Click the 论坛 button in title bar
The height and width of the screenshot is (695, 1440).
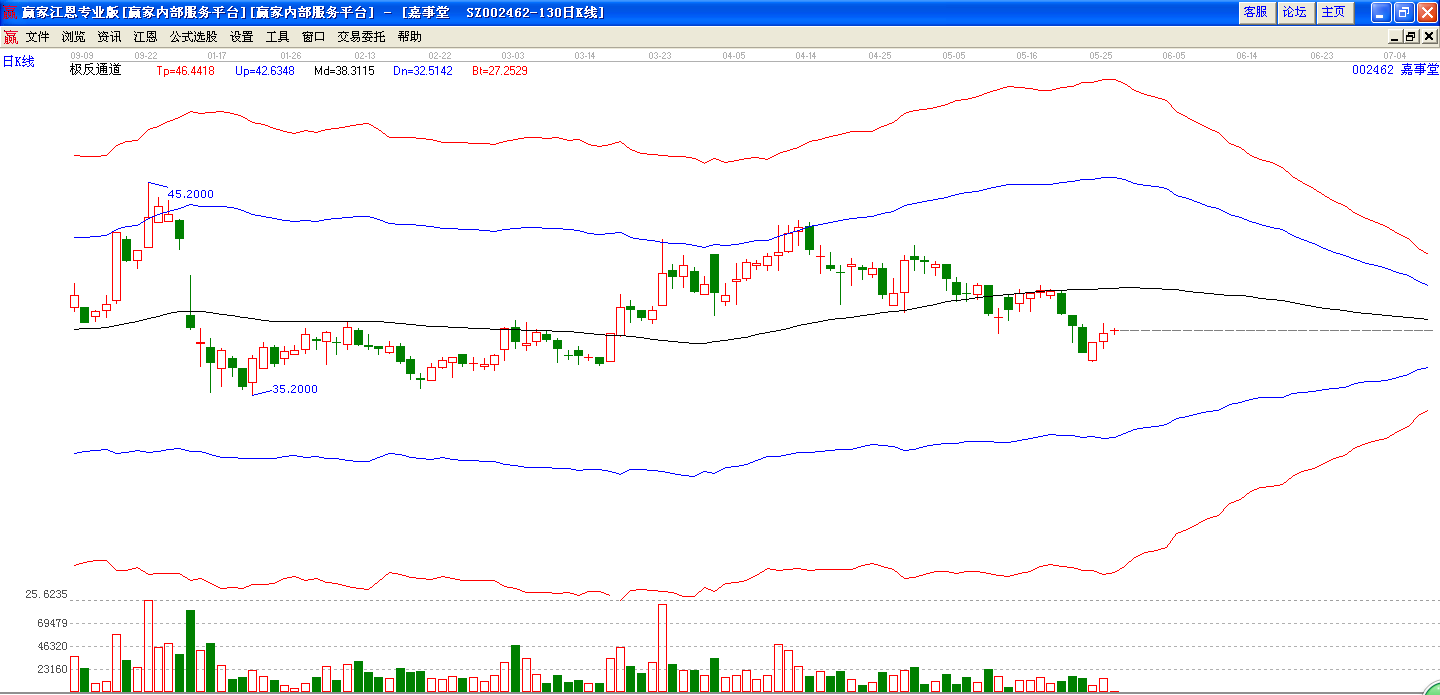click(x=1294, y=12)
